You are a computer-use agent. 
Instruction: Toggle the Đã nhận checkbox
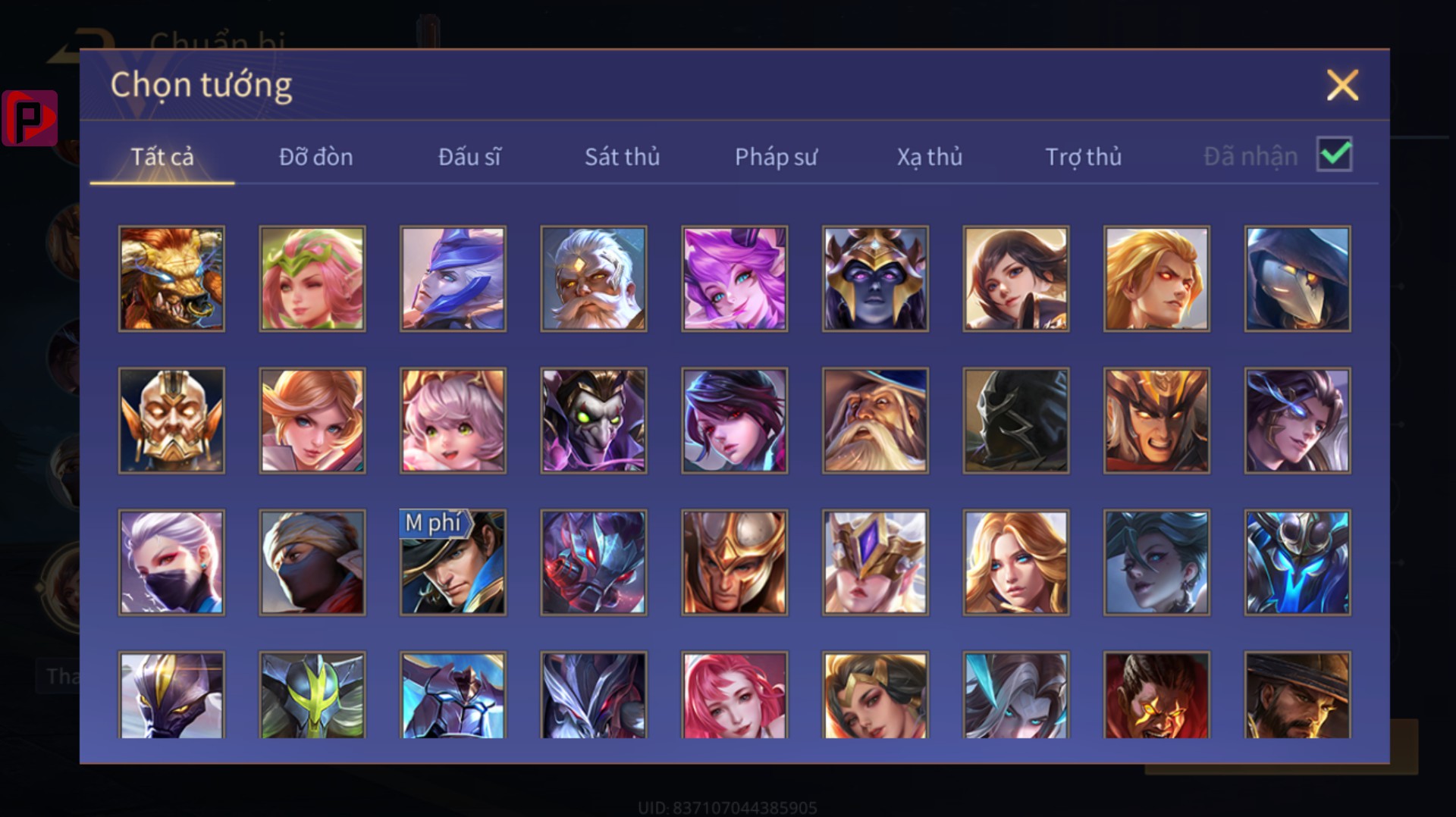coord(1335,155)
